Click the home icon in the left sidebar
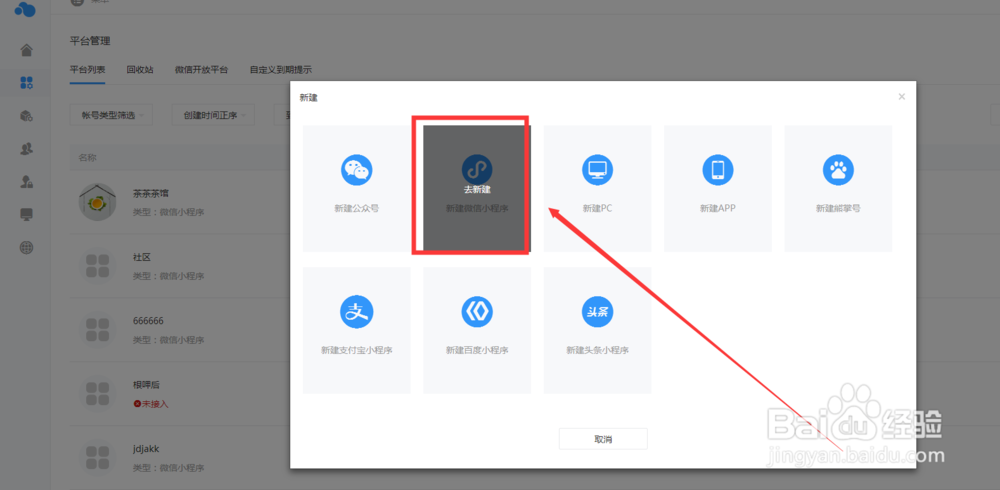The width and height of the screenshot is (1000, 490). tap(26, 50)
